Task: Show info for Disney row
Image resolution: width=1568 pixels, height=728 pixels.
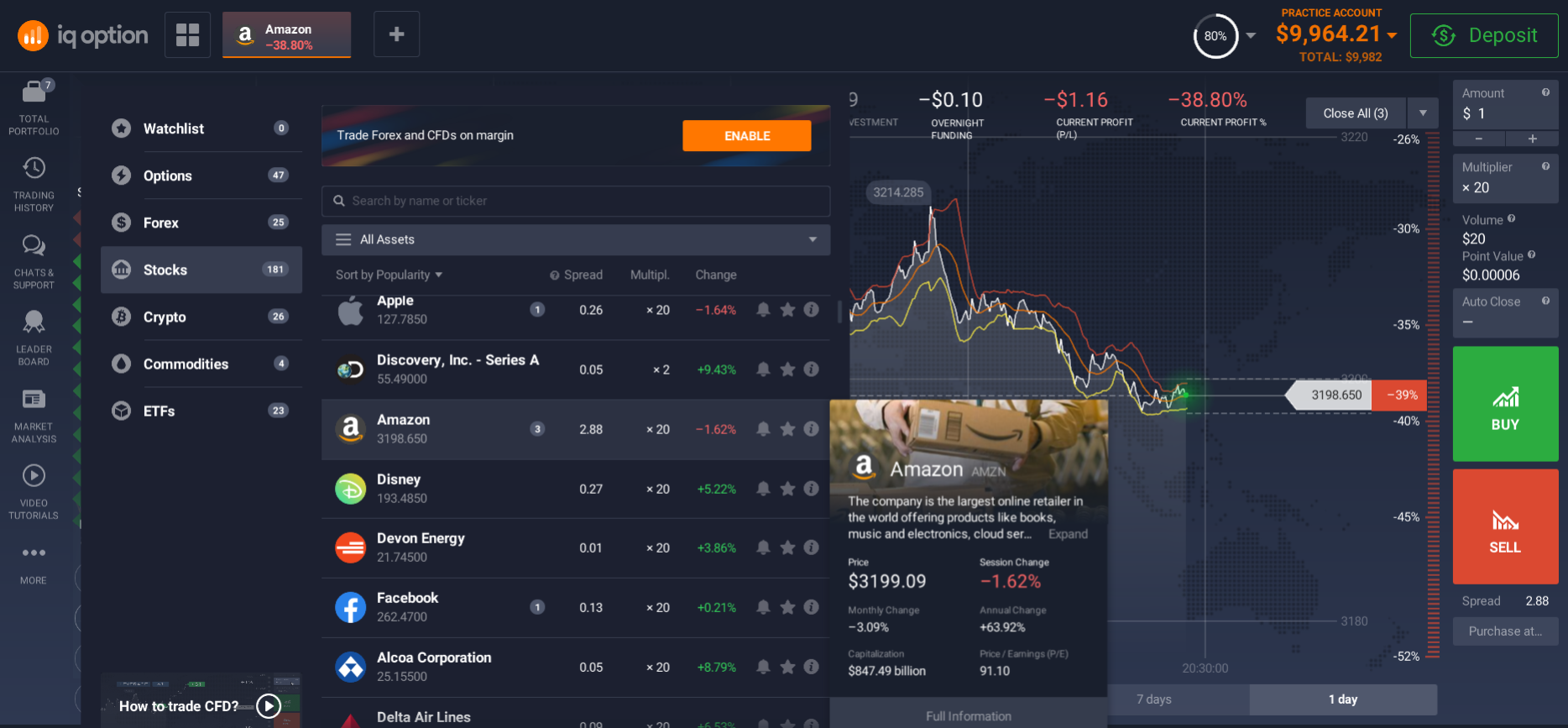Action: (811, 489)
